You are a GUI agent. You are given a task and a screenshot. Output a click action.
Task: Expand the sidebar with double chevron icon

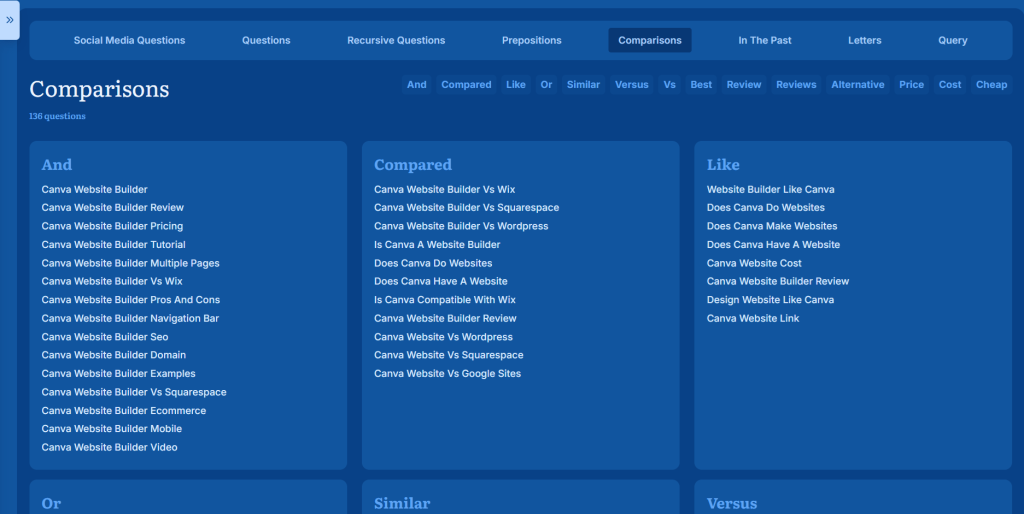coord(10,20)
